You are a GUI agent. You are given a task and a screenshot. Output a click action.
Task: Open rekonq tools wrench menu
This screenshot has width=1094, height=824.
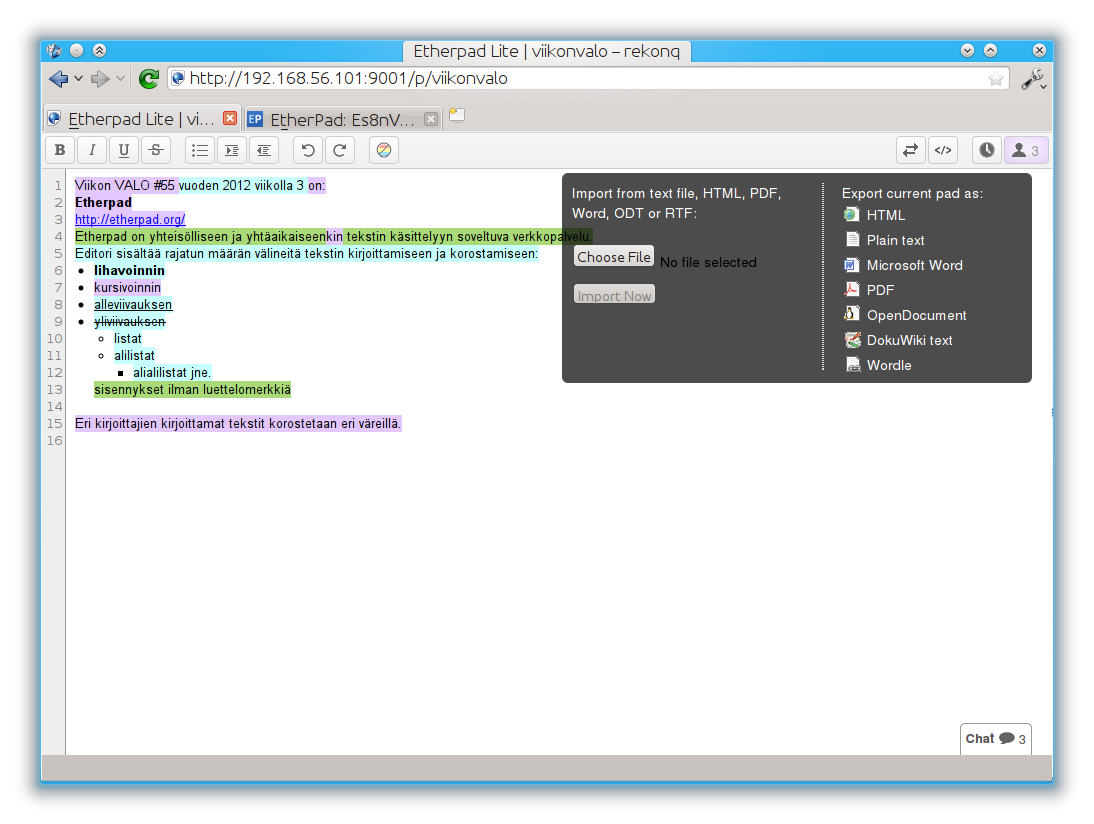pos(1033,79)
